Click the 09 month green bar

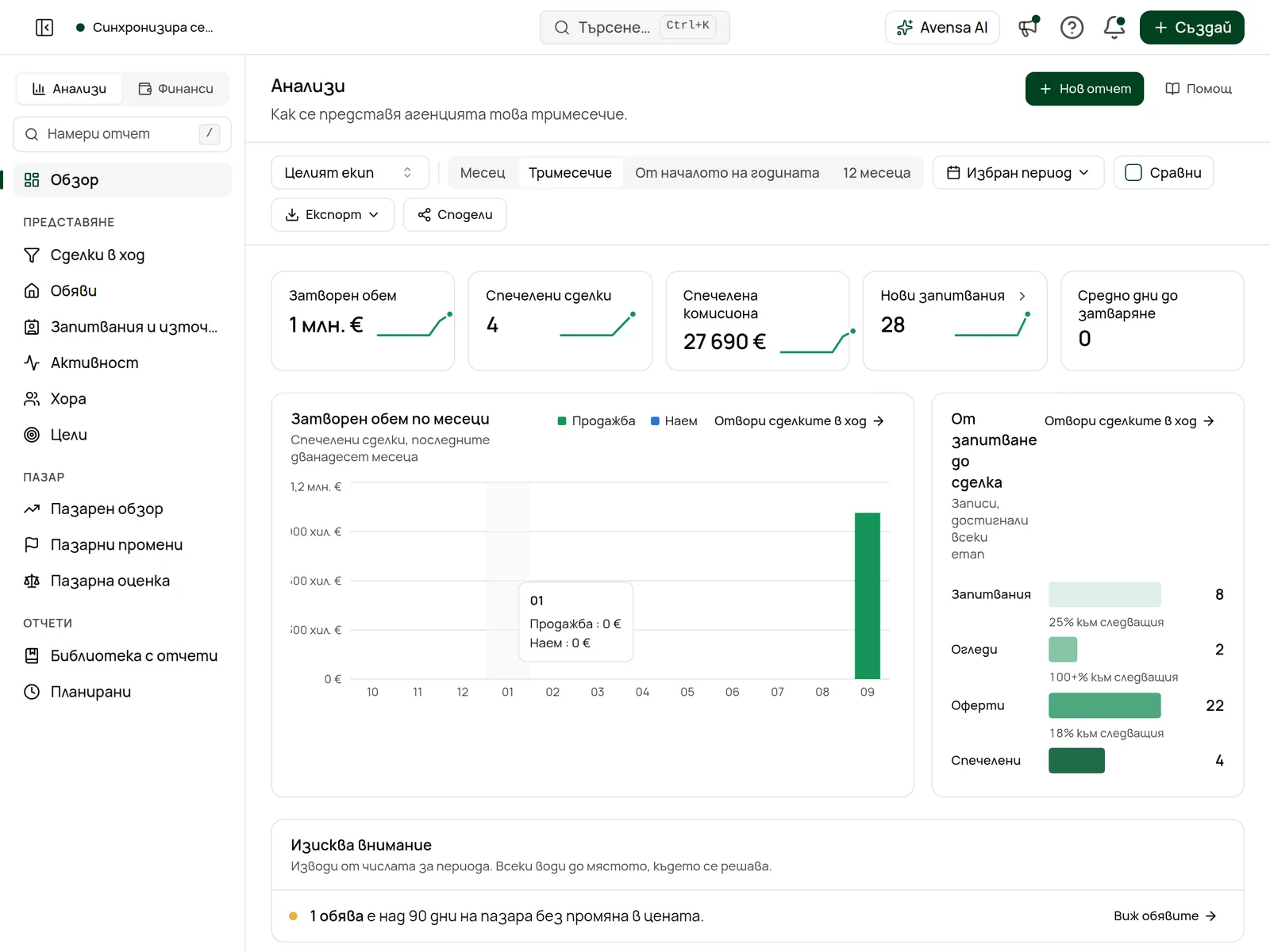pos(867,596)
